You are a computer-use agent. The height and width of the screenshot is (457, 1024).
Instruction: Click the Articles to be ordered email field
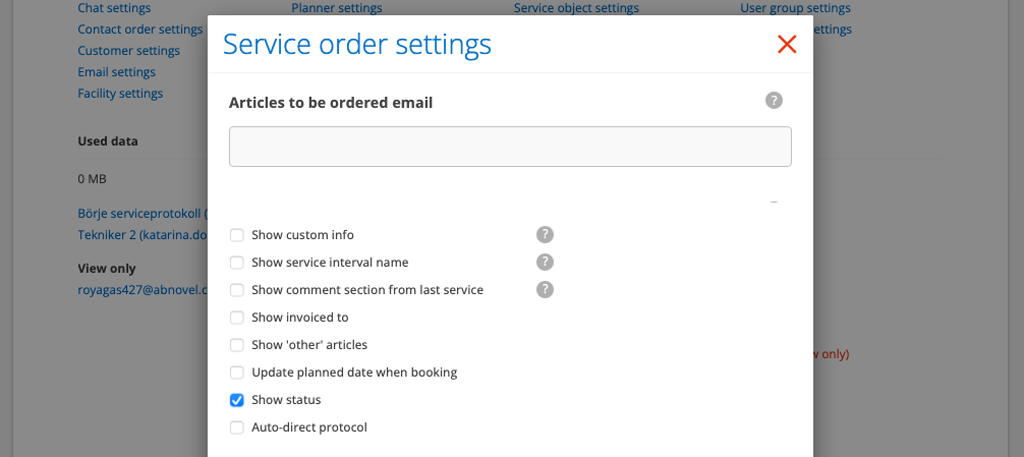pyautogui.click(x=510, y=146)
